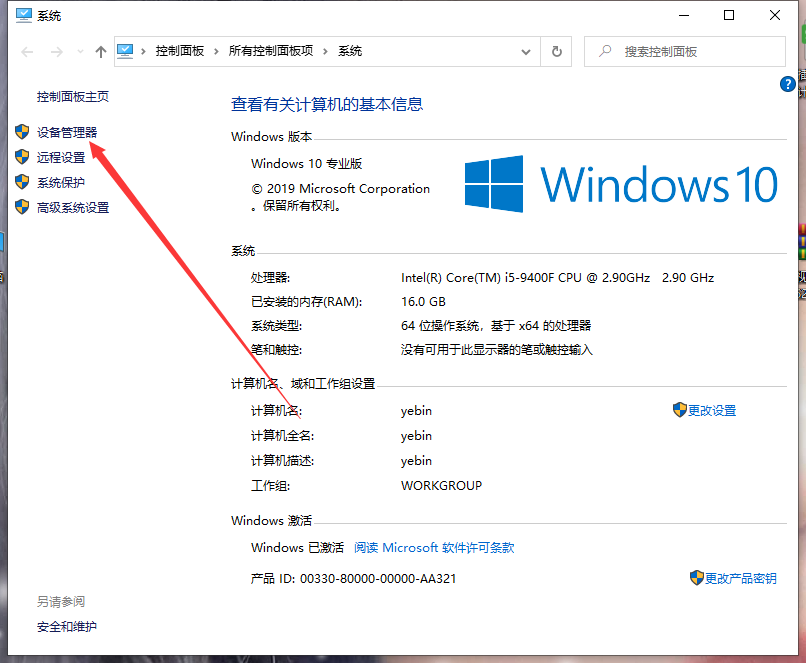
Task: Click the 另请参阅 heading text
Action: pyautogui.click(x=61, y=601)
